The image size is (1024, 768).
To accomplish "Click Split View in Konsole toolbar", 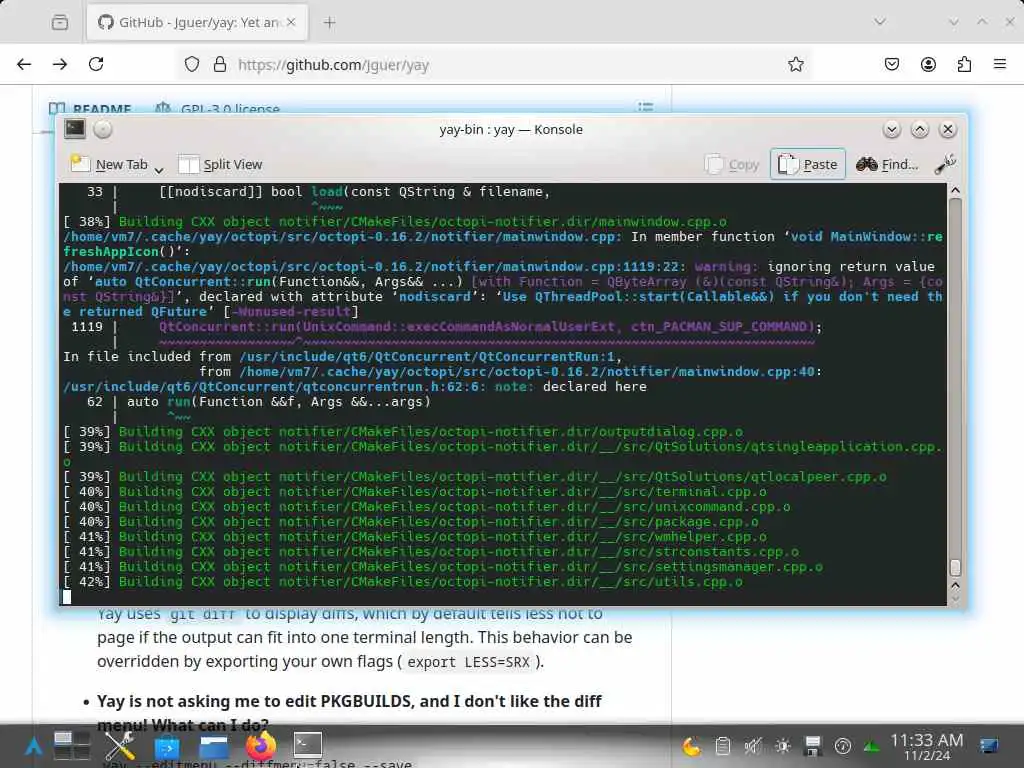I will tap(220, 165).
